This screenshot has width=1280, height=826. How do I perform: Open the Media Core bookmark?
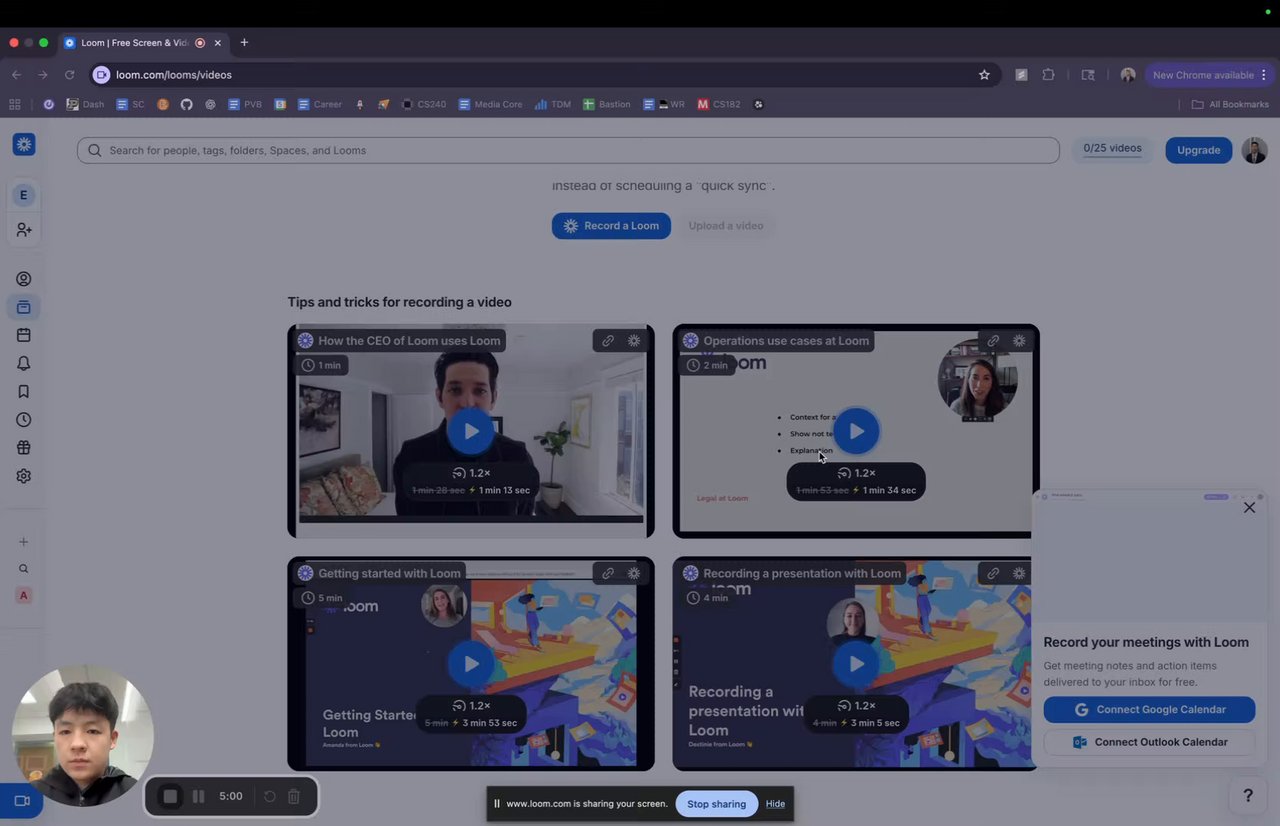click(x=490, y=104)
